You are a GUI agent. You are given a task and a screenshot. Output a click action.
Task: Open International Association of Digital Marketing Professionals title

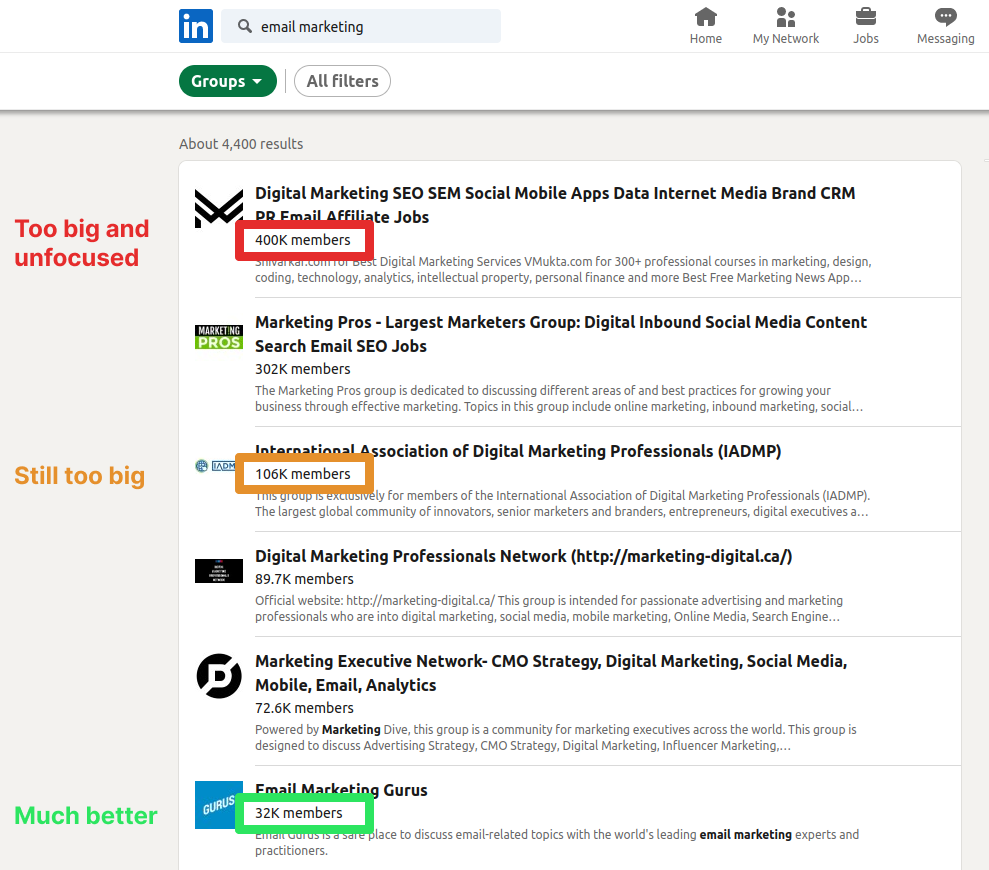[x=518, y=451]
